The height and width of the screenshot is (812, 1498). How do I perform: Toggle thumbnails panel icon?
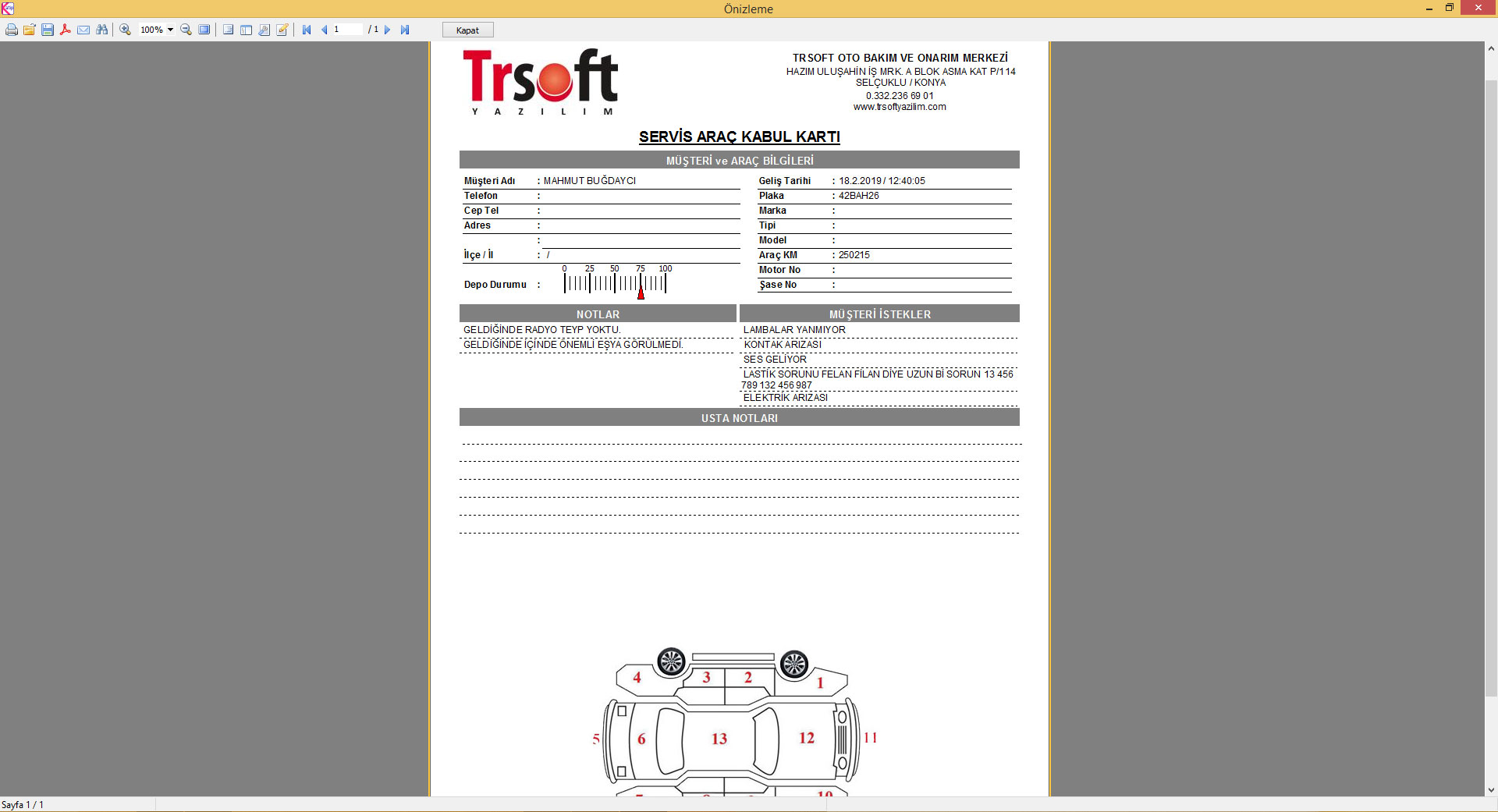[x=246, y=30]
